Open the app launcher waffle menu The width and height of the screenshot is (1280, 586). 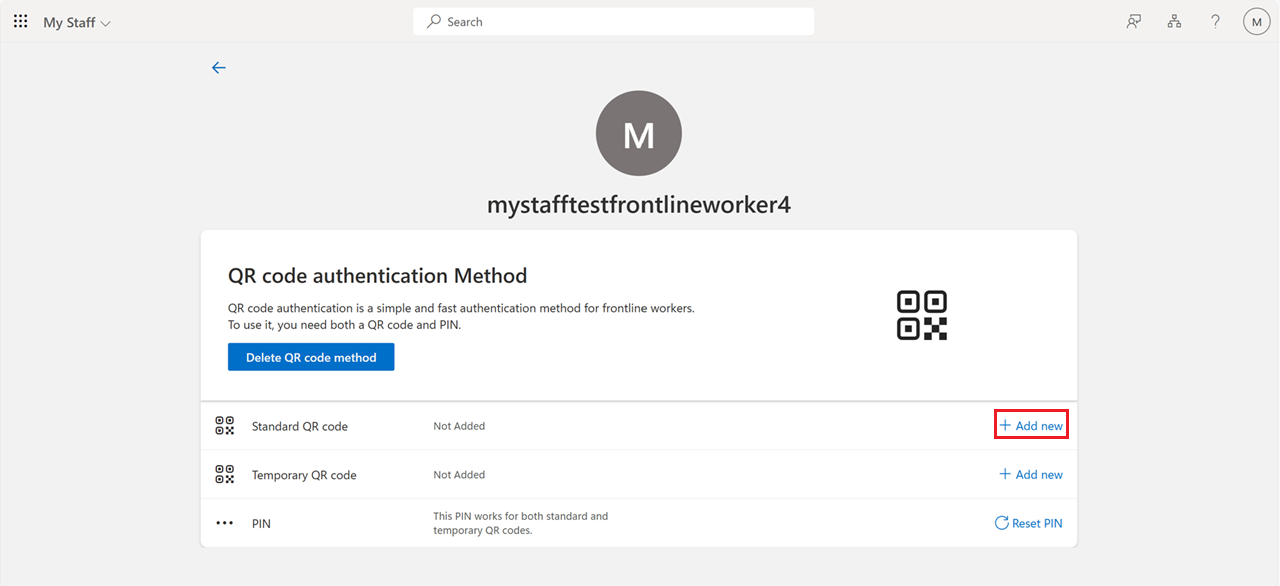(x=20, y=21)
